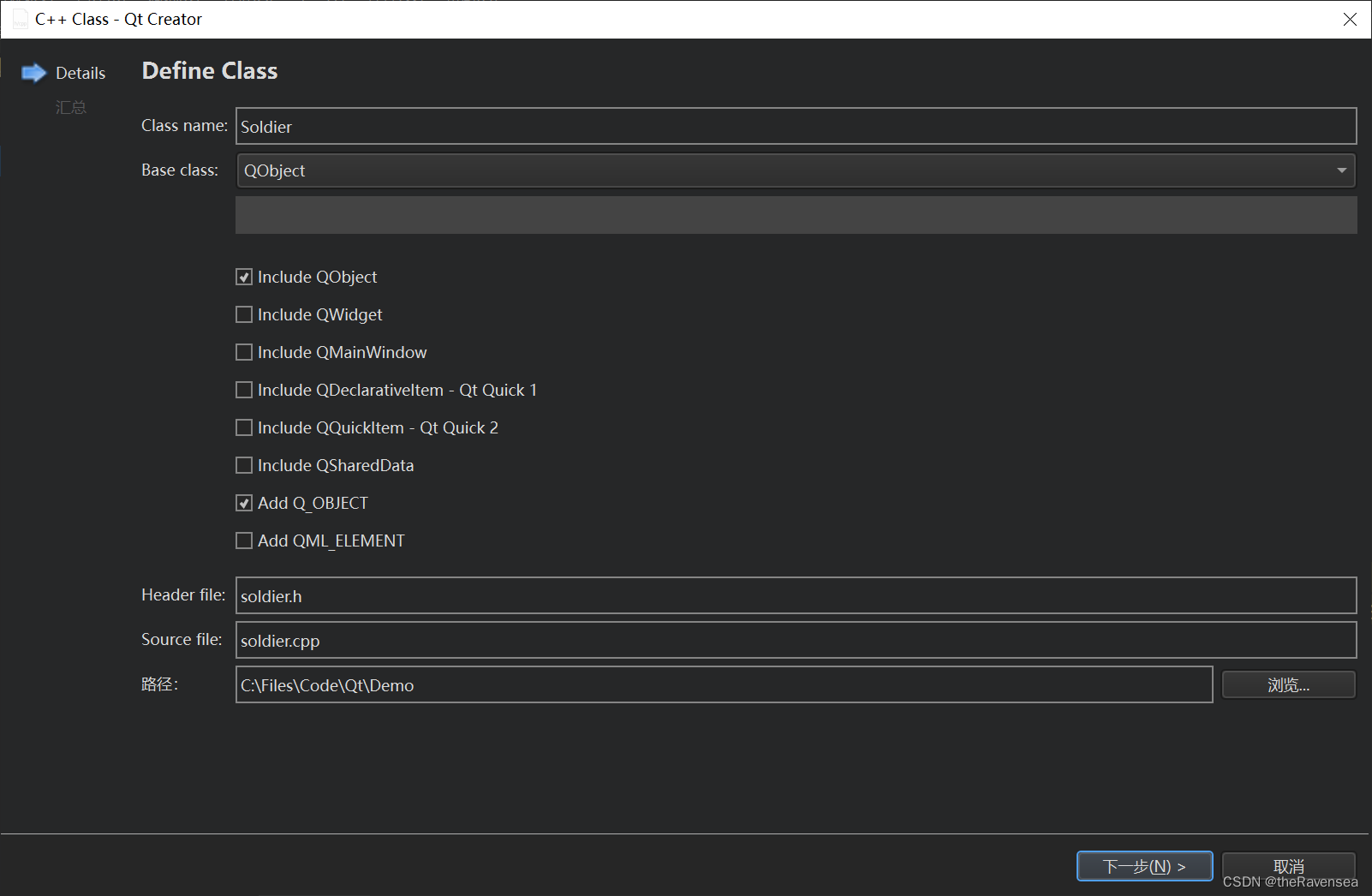Screen dimensions: 1372x896
Task: Enable the Include QWidget checkbox
Action: pos(244,314)
